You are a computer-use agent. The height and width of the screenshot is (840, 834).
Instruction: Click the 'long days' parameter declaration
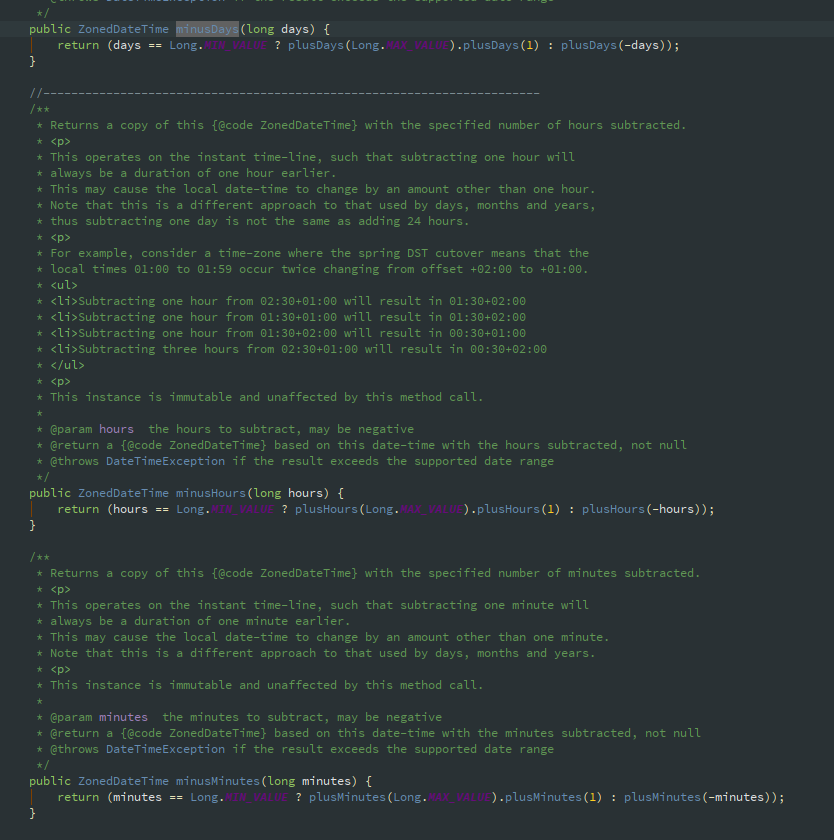coord(277,29)
